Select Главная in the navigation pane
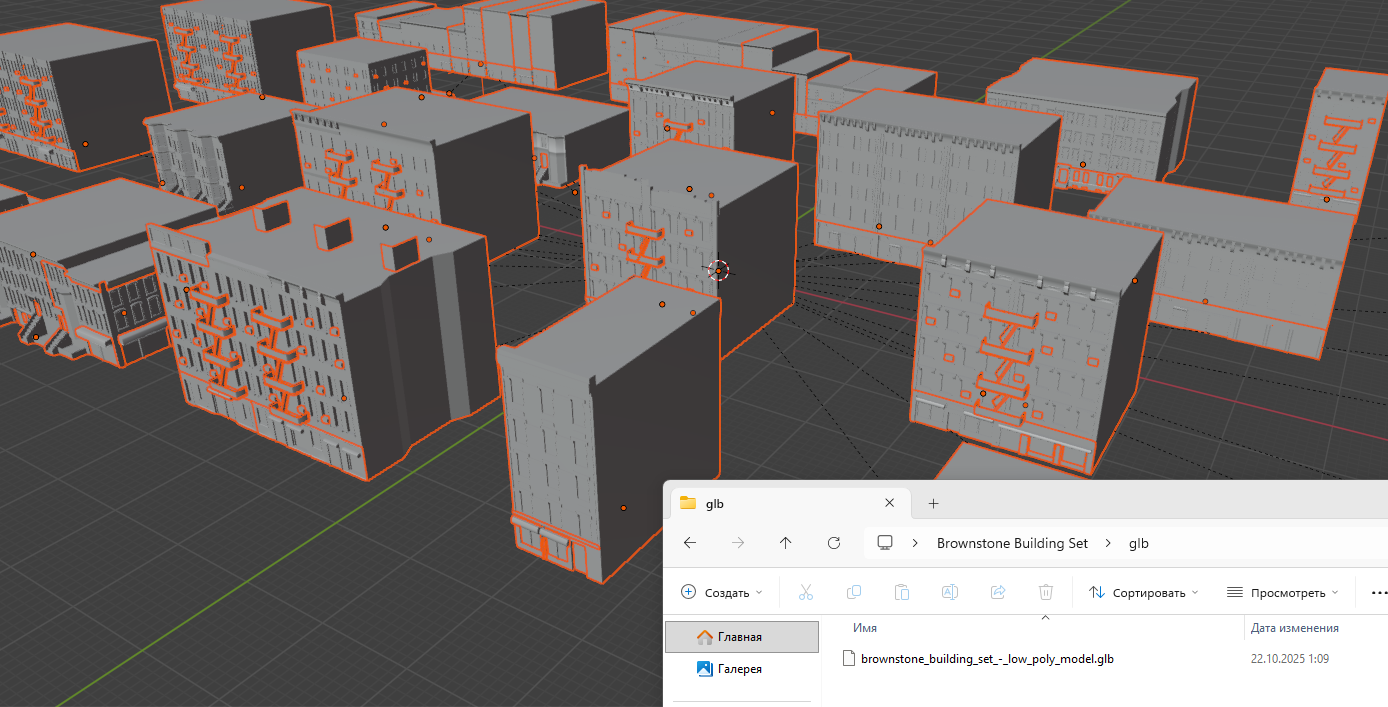 pyautogui.click(x=740, y=637)
